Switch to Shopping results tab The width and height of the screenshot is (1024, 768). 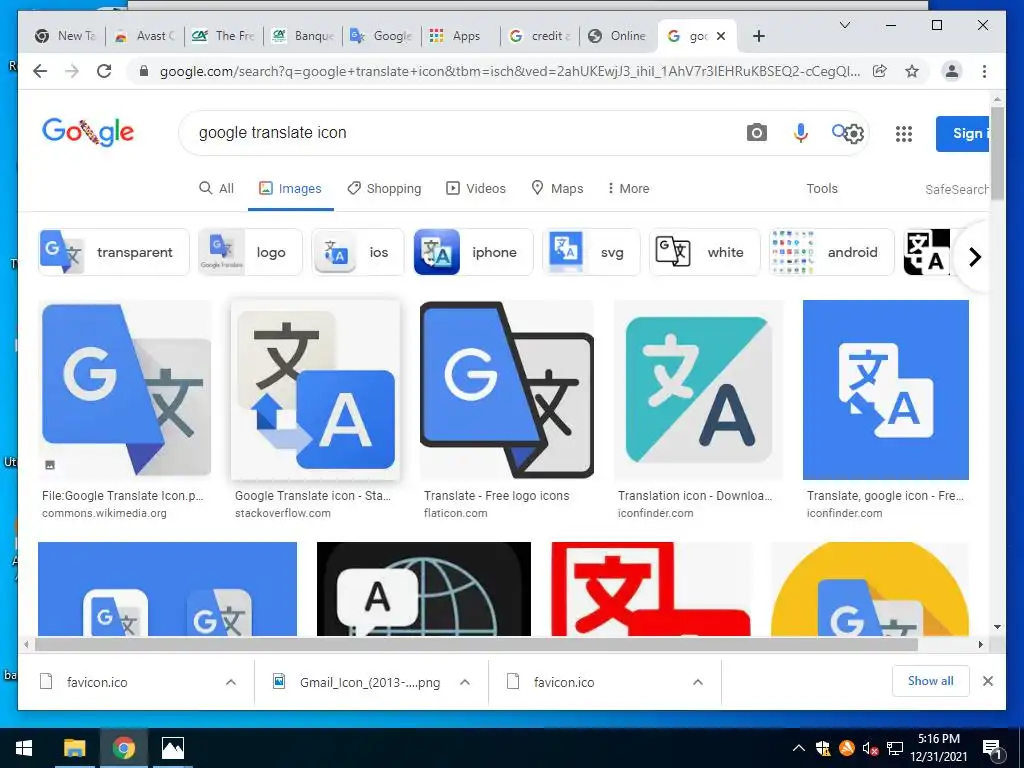pos(384,188)
